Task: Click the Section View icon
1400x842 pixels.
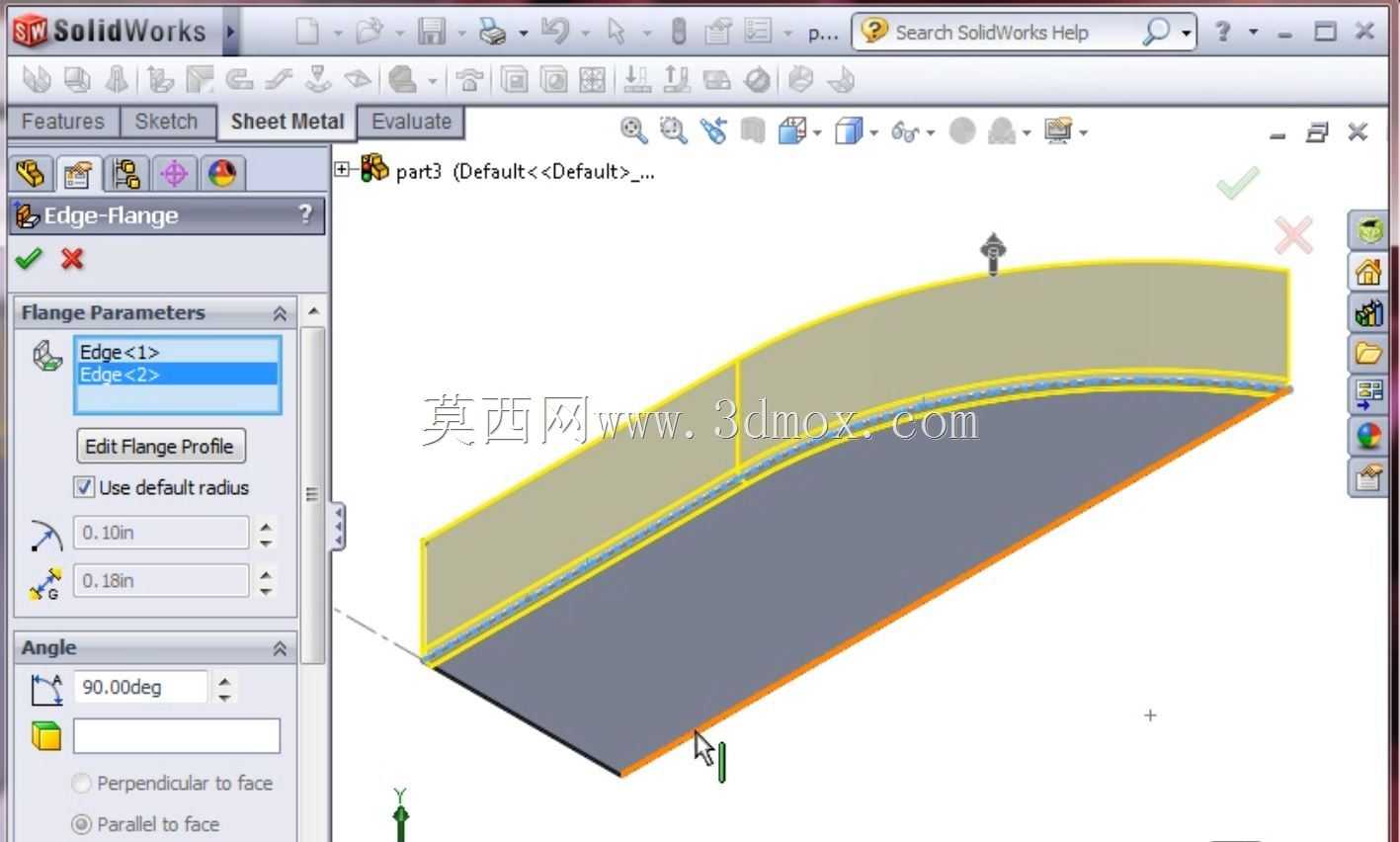Action: pyautogui.click(x=753, y=130)
